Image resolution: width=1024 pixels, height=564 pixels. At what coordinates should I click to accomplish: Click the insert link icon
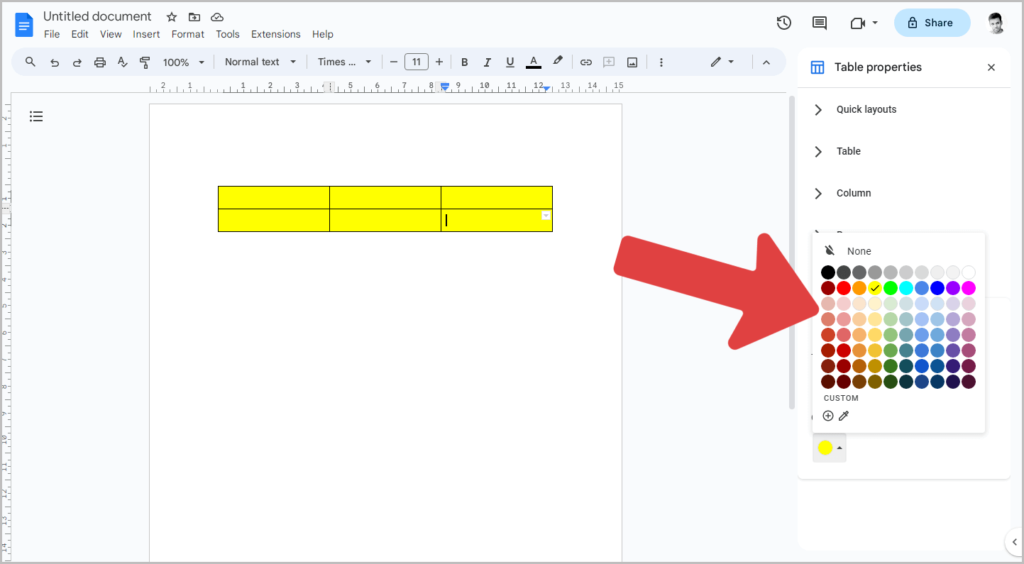[x=586, y=62]
